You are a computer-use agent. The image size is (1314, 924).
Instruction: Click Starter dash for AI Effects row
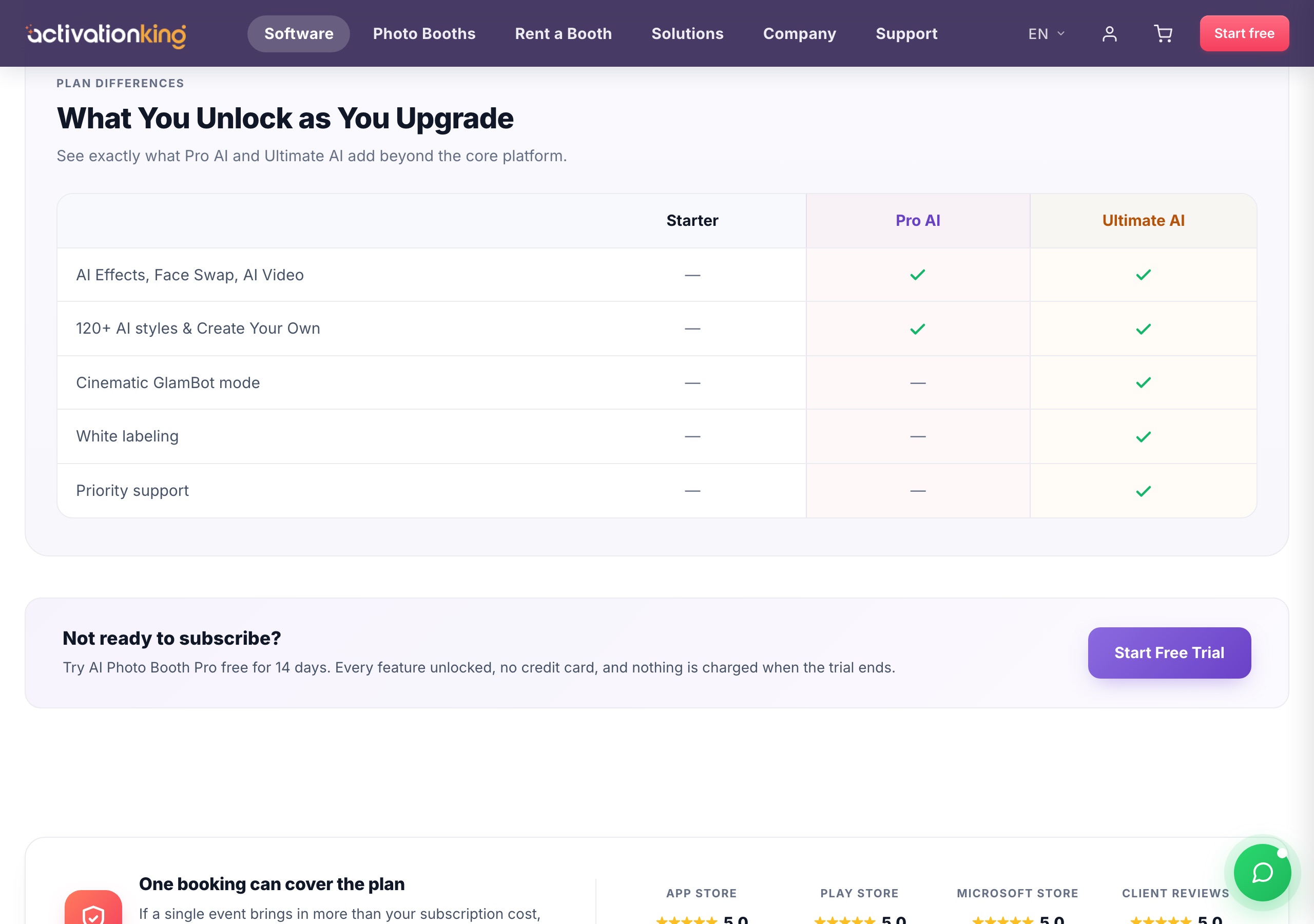click(692, 275)
